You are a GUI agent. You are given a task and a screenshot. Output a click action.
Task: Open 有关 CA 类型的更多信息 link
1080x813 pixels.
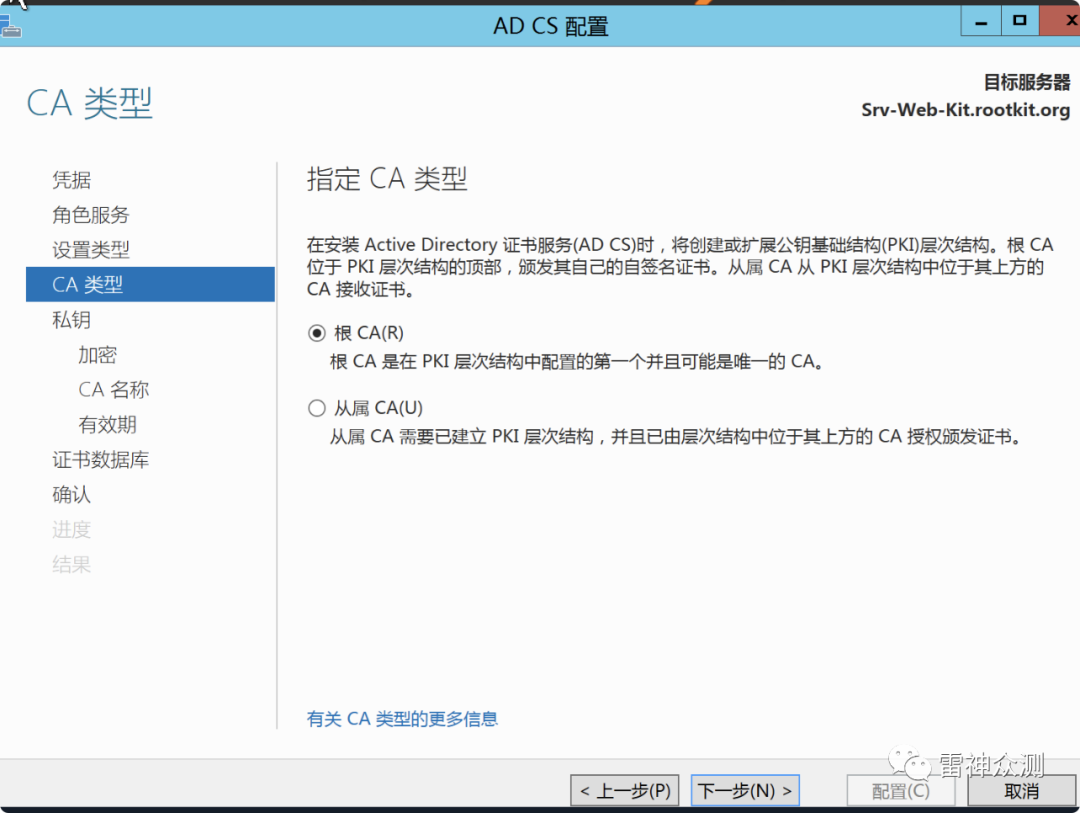(x=402, y=719)
